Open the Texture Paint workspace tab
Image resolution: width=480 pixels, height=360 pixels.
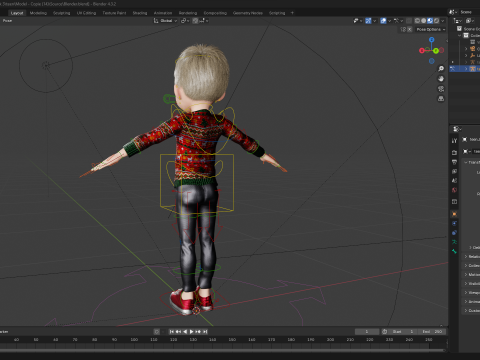click(x=114, y=13)
